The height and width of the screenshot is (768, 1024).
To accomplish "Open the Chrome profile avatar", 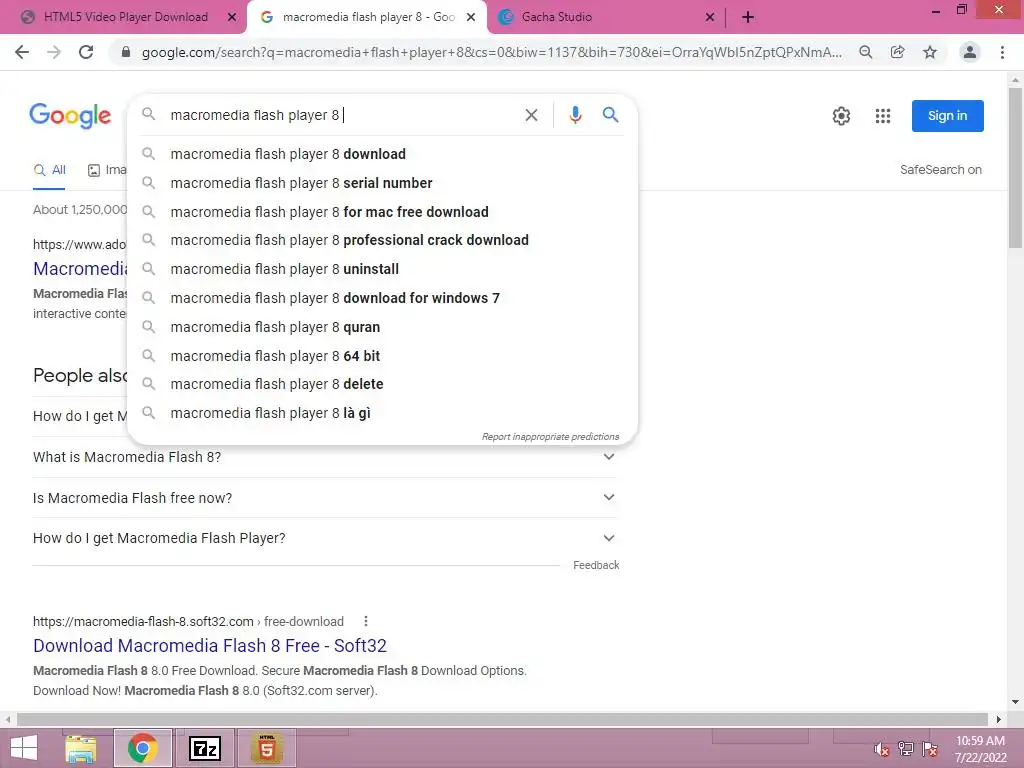I will (x=970, y=52).
